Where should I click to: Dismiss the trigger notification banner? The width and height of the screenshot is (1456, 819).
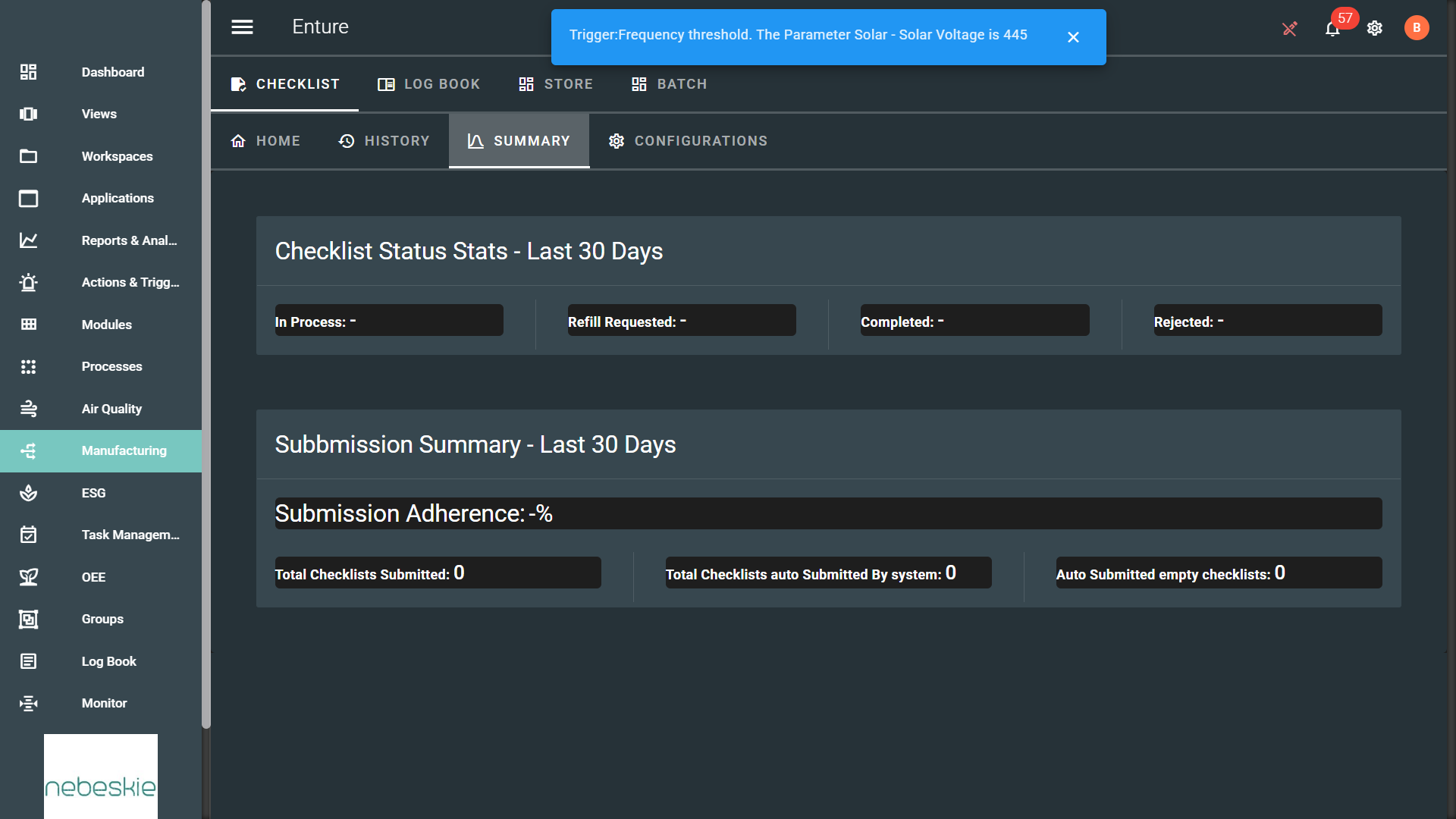[1072, 37]
